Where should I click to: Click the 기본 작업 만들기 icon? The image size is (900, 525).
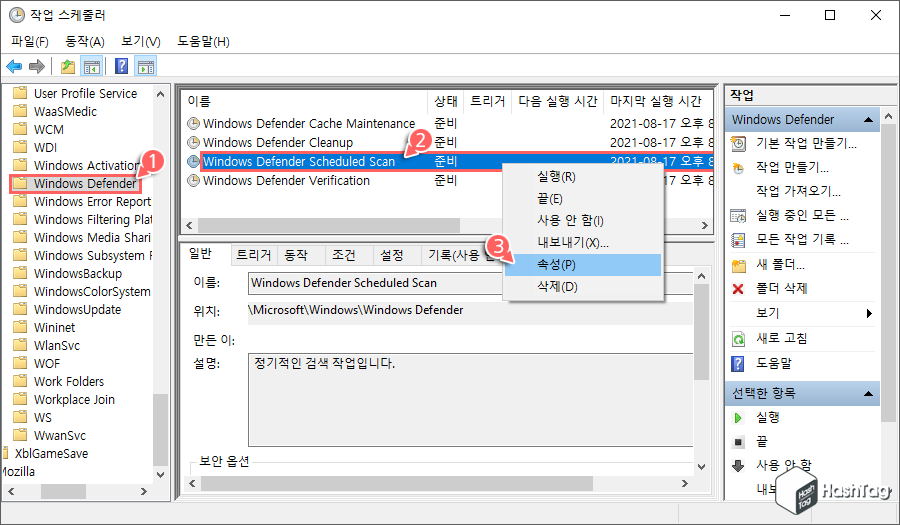[738, 143]
